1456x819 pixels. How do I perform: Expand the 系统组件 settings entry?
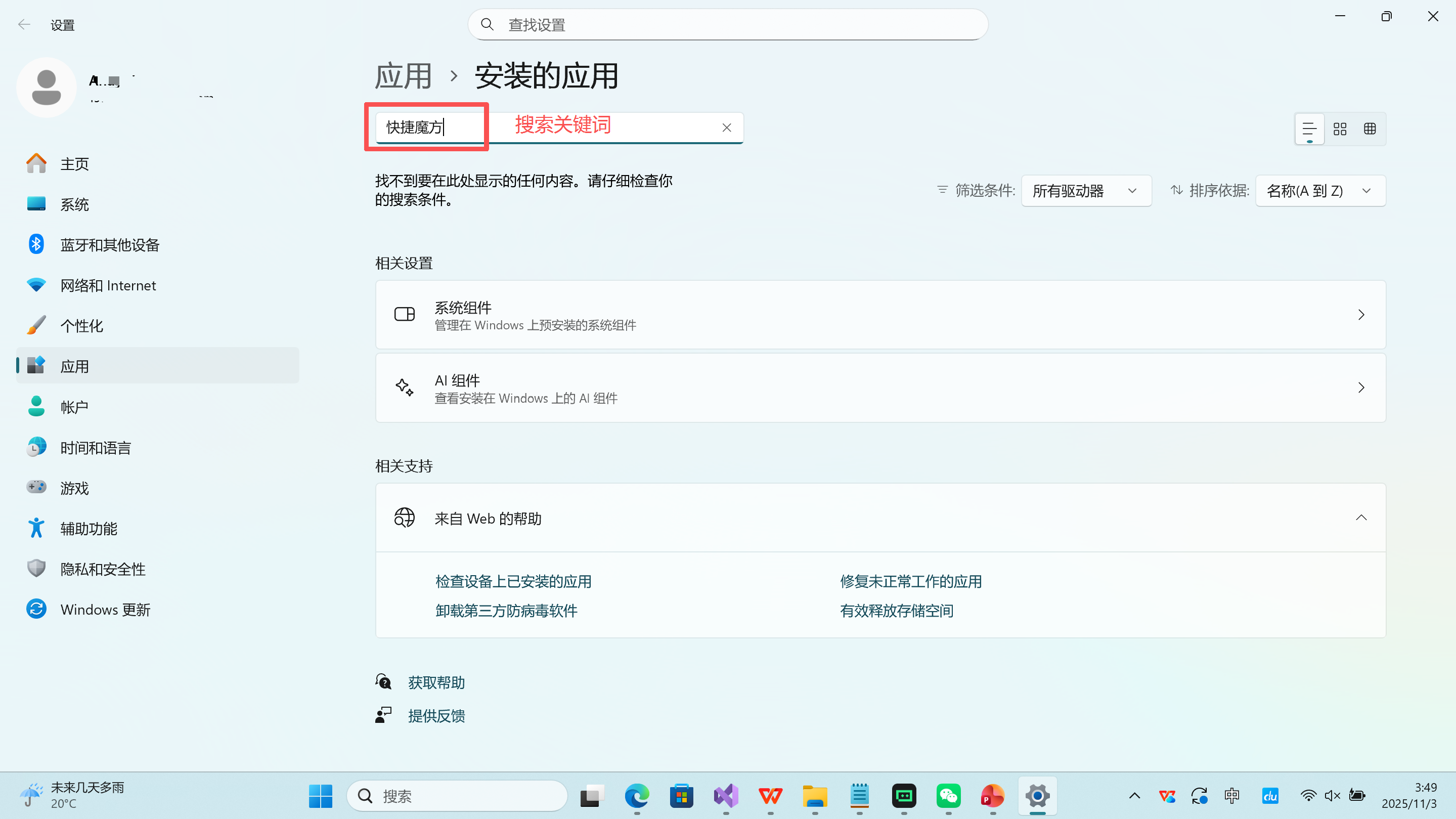[1361, 315]
